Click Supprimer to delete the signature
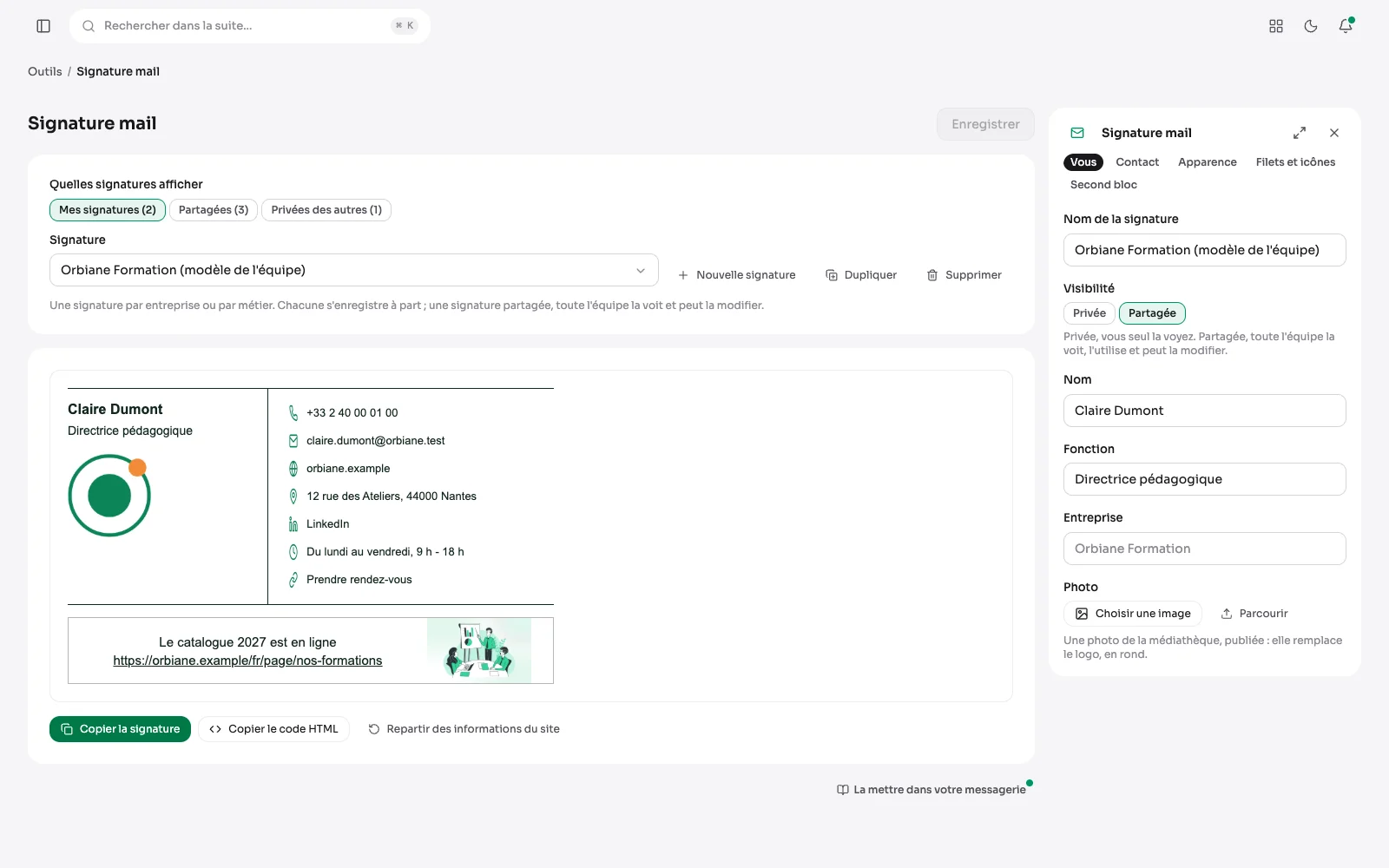Screen dimensions: 1389x868 [964, 275]
